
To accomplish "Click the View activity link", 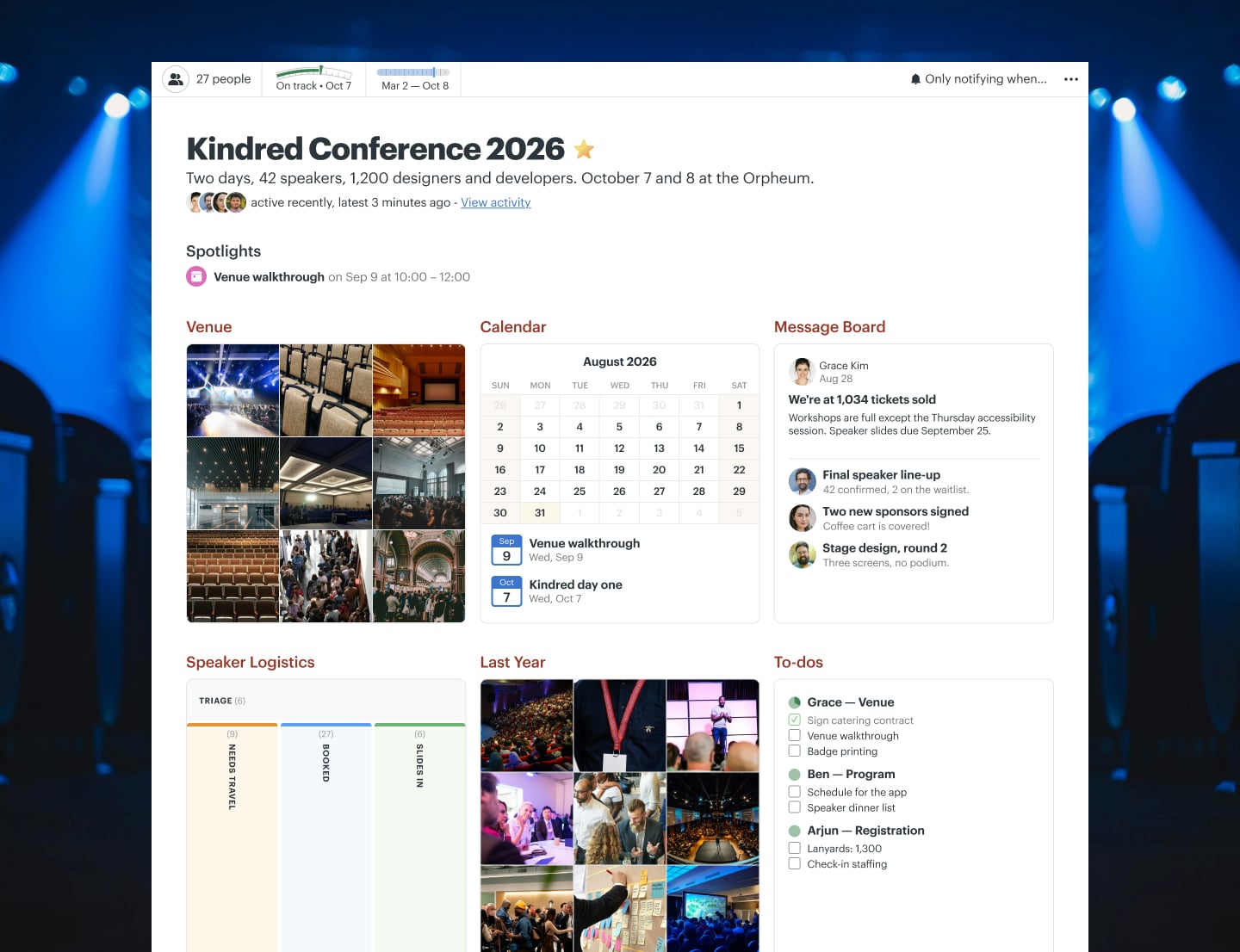I will click(x=496, y=202).
